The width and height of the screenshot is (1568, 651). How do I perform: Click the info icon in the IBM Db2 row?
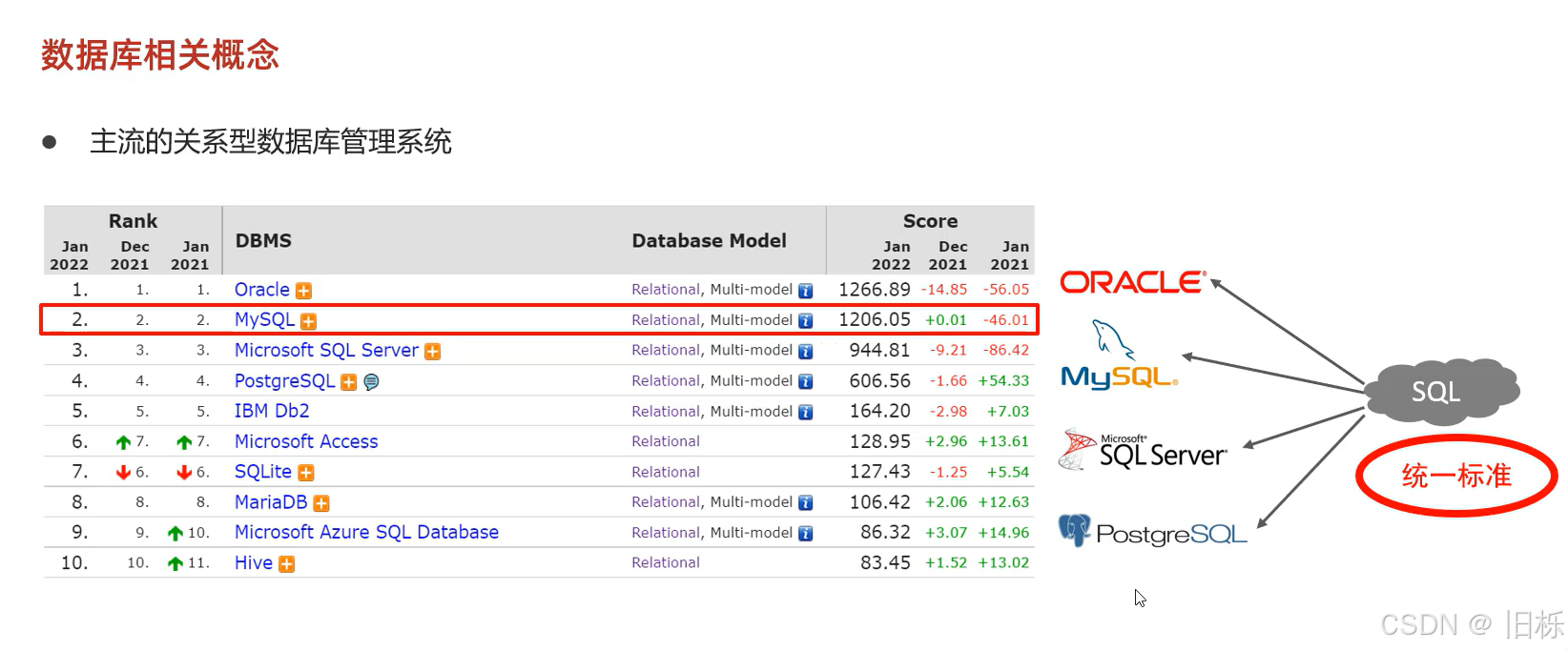[x=806, y=413]
